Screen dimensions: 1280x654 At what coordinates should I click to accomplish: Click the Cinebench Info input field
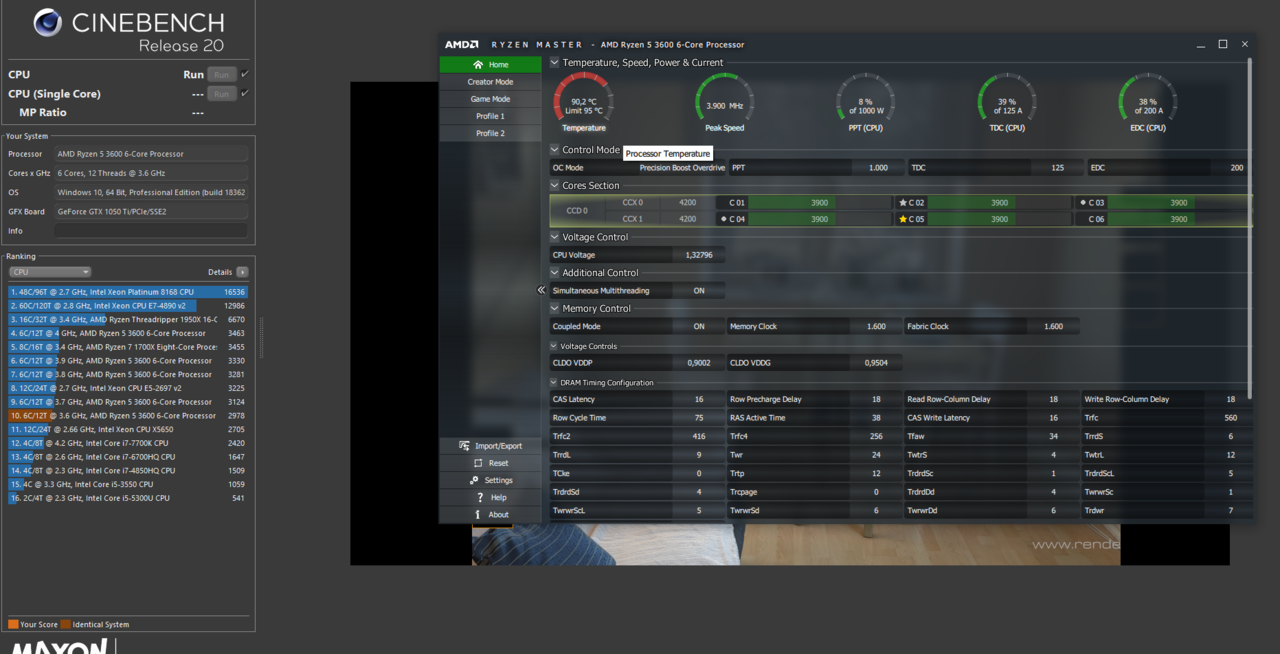pyautogui.click(x=151, y=231)
